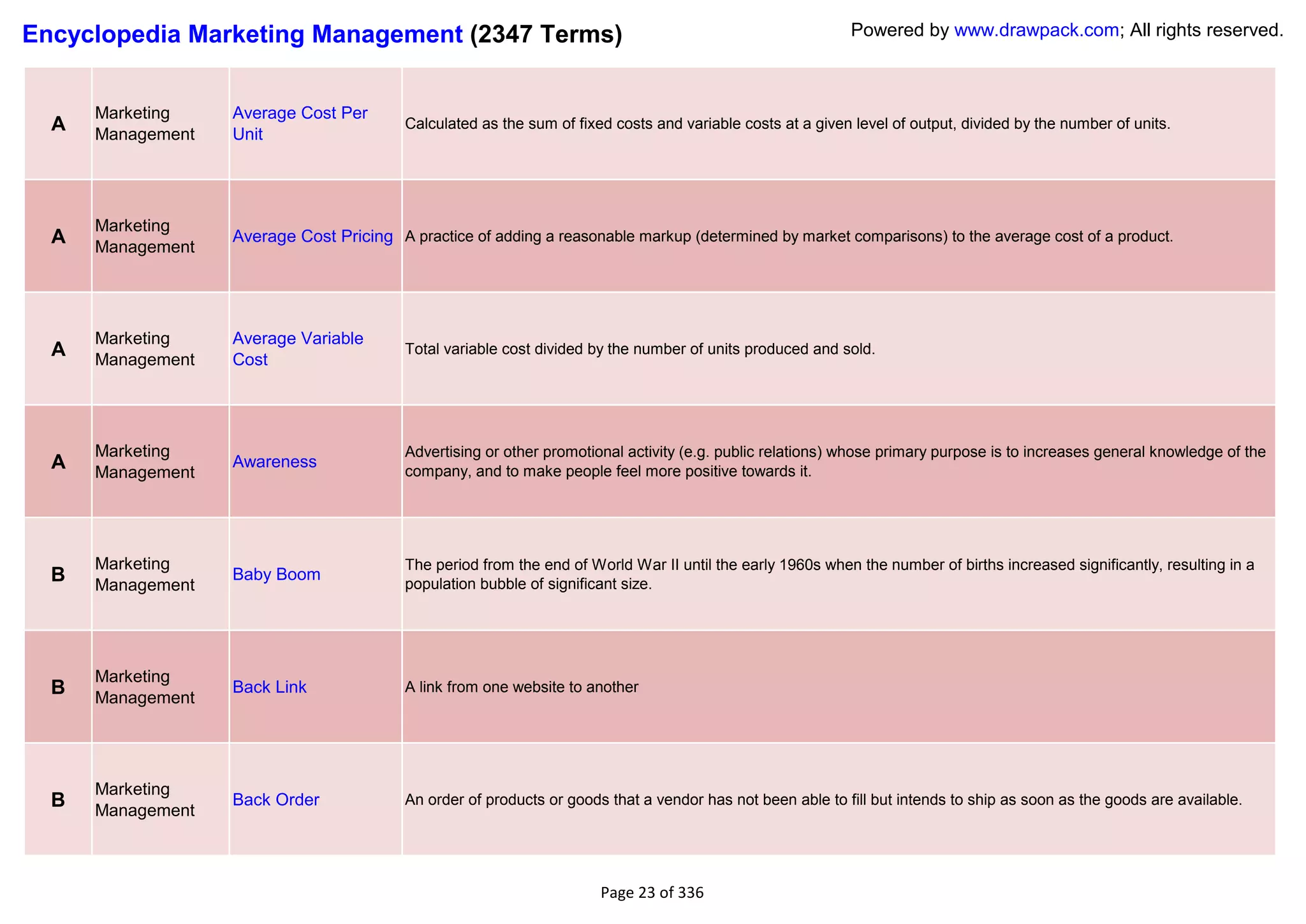Click the '(2347 Terms)' heading text
This screenshot has width=1306, height=924.
click(x=546, y=34)
